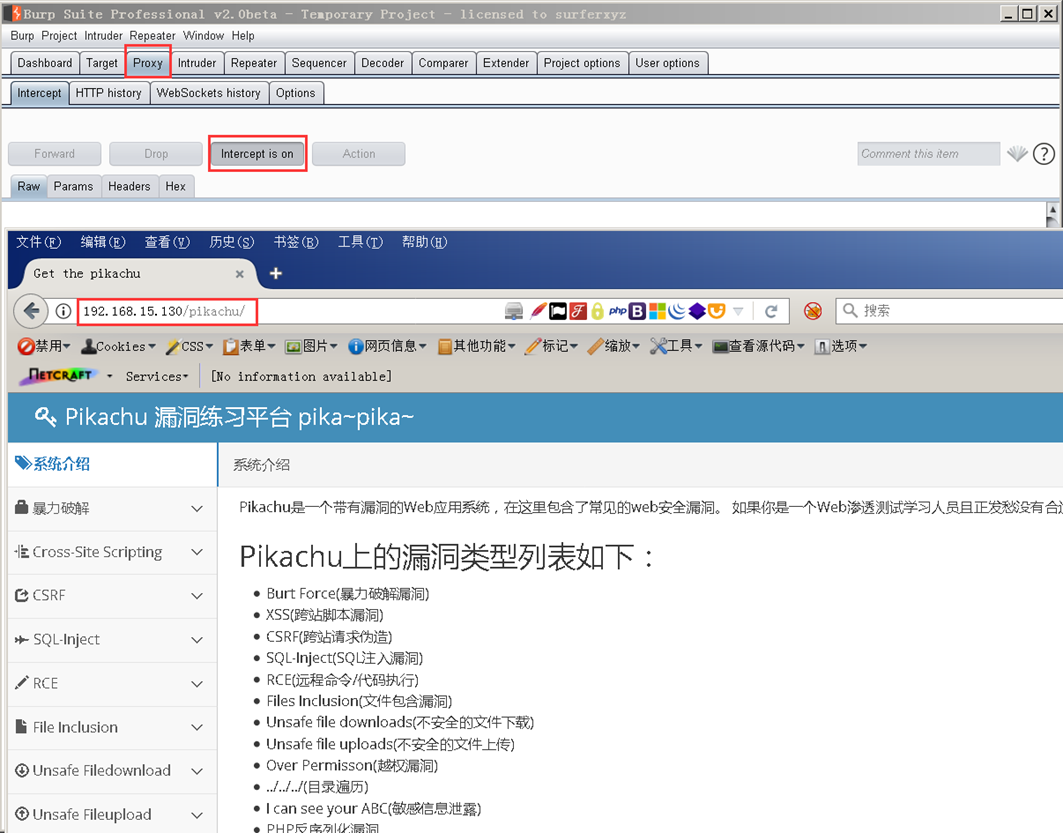Click the Windows logo icon in address bar
The width and height of the screenshot is (1063, 833).
[657, 311]
